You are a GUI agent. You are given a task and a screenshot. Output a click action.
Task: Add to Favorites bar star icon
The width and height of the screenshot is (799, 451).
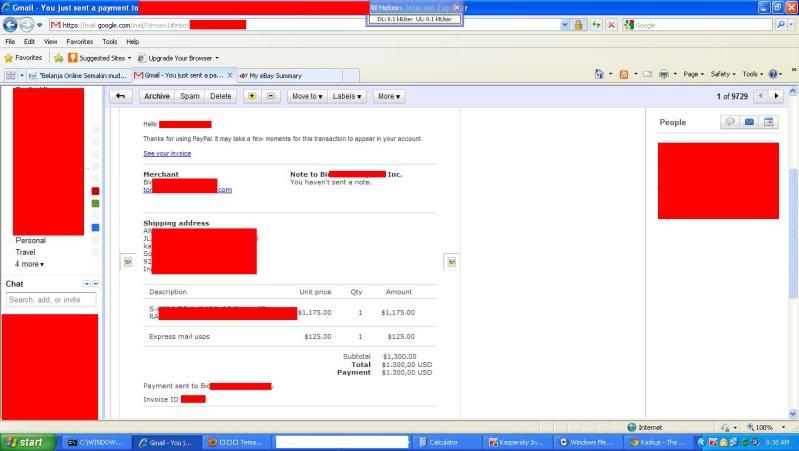coord(59,58)
